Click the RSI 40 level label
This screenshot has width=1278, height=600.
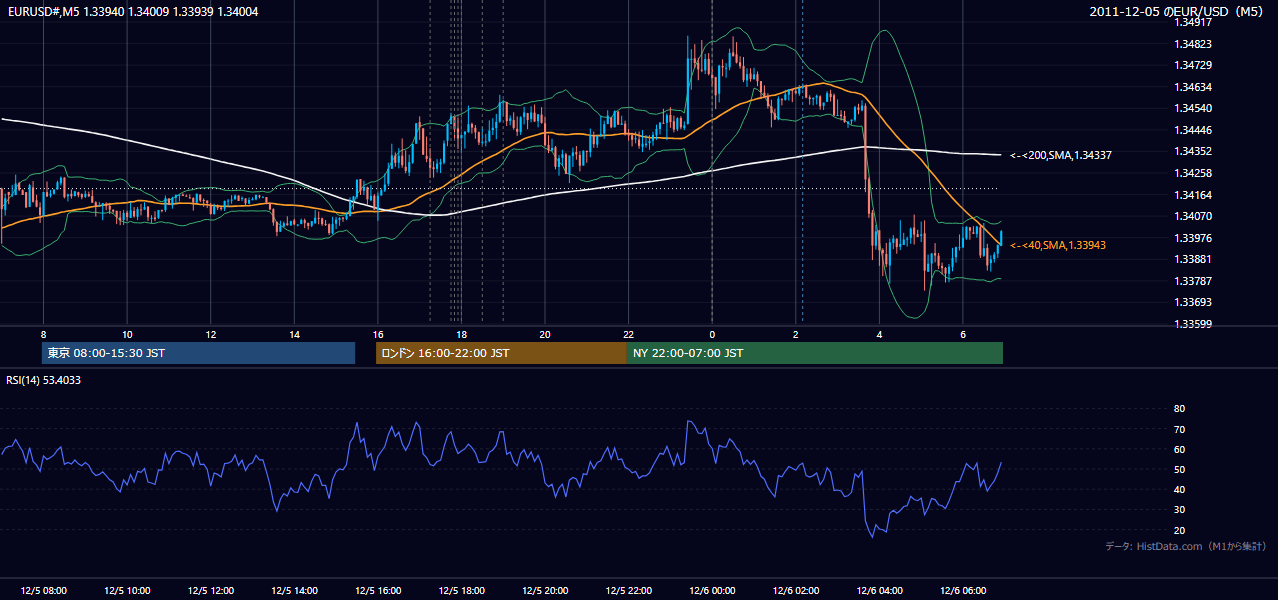(x=1179, y=490)
